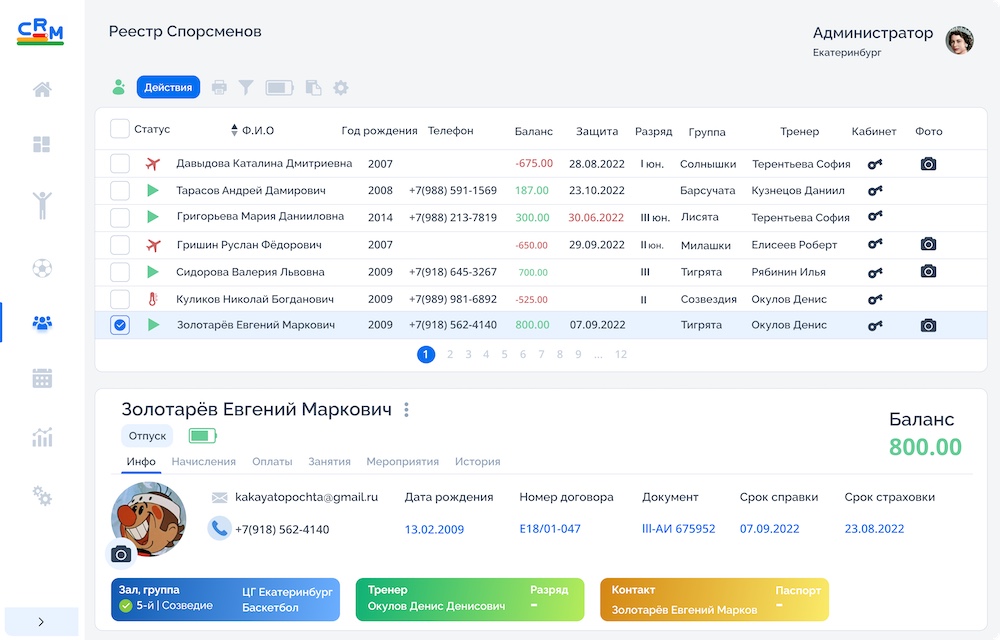Click the copy documents toolbar icon
This screenshot has height=640, width=1000.
click(x=313, y=87)
